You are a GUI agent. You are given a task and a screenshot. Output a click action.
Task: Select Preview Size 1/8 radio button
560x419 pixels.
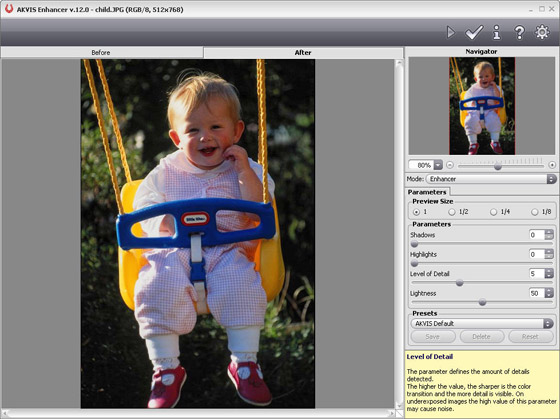point(534,212)
